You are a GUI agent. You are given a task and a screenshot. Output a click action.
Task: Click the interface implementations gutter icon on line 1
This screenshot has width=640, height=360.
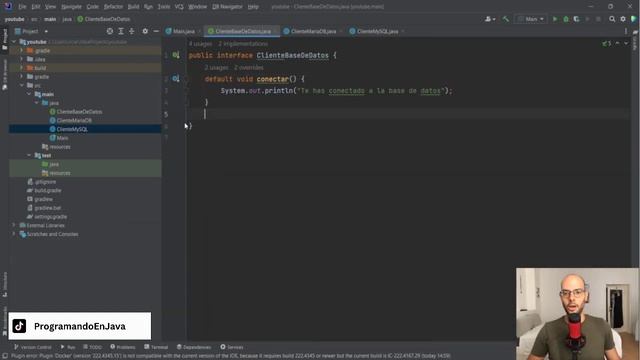point(176,55)
